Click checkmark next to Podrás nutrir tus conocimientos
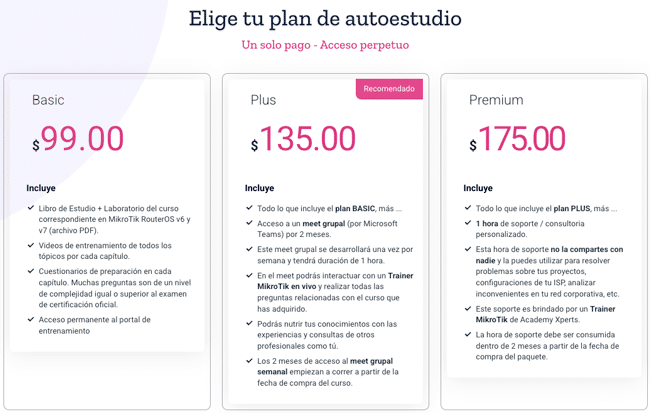The image size is (650, 413). coord(248,324)
